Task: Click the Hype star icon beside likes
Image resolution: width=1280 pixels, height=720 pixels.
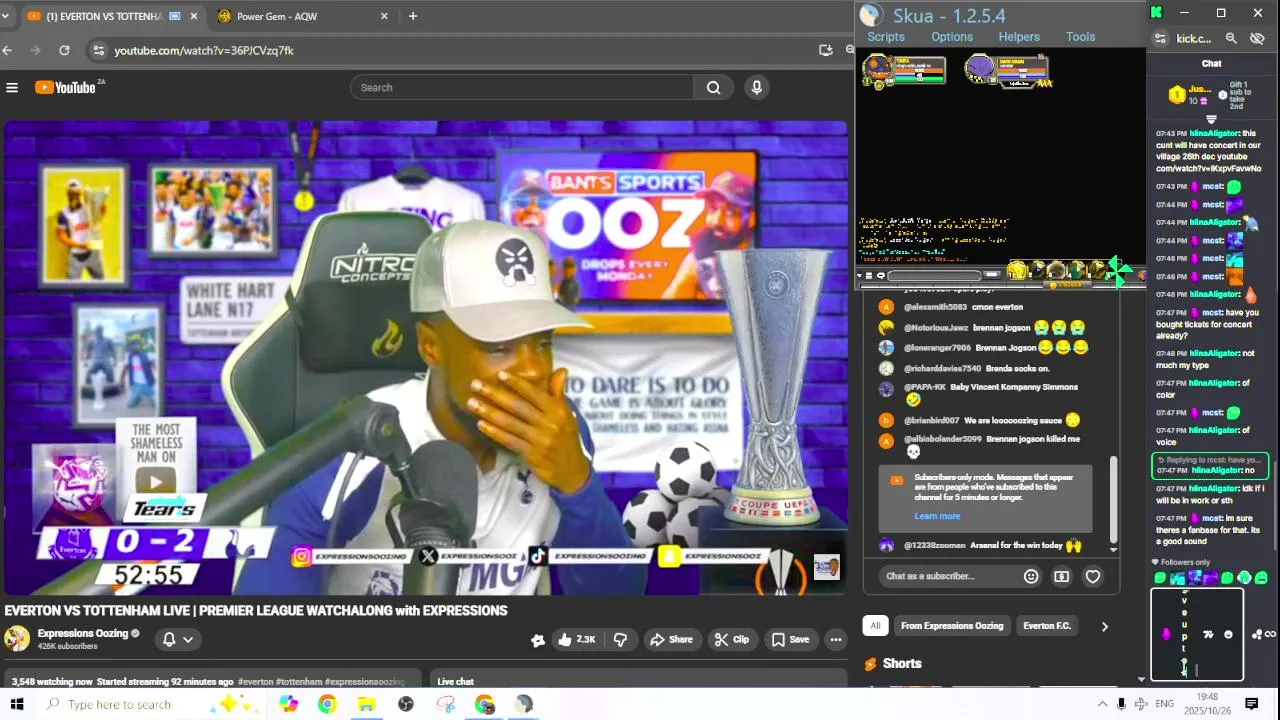Action: coord(538,640)
